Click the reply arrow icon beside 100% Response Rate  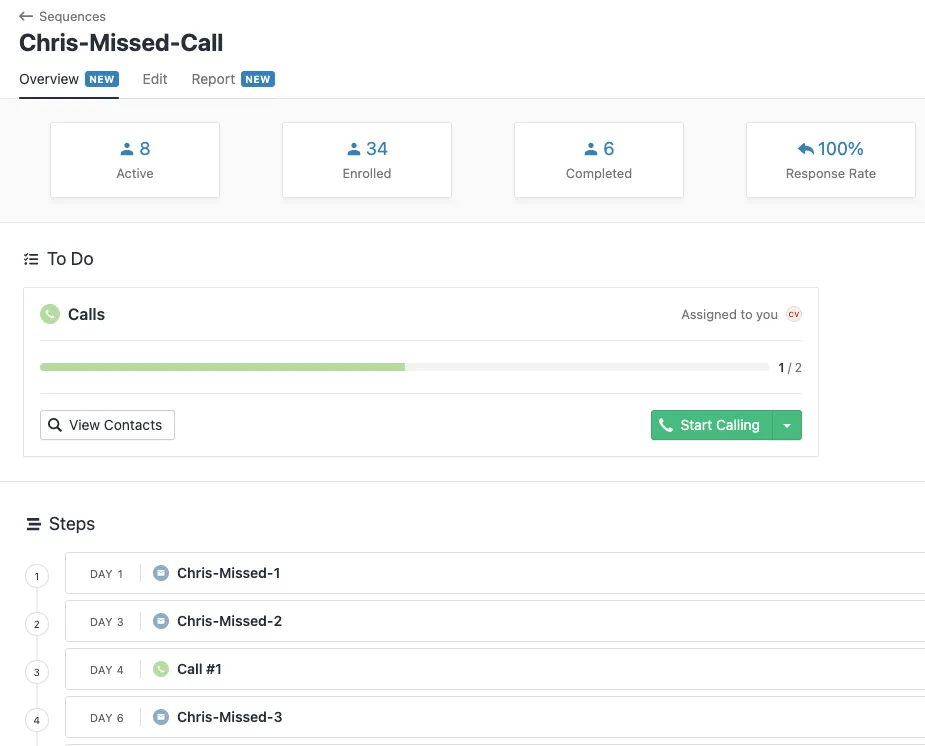pyautogui.click(x=808, y=148)
